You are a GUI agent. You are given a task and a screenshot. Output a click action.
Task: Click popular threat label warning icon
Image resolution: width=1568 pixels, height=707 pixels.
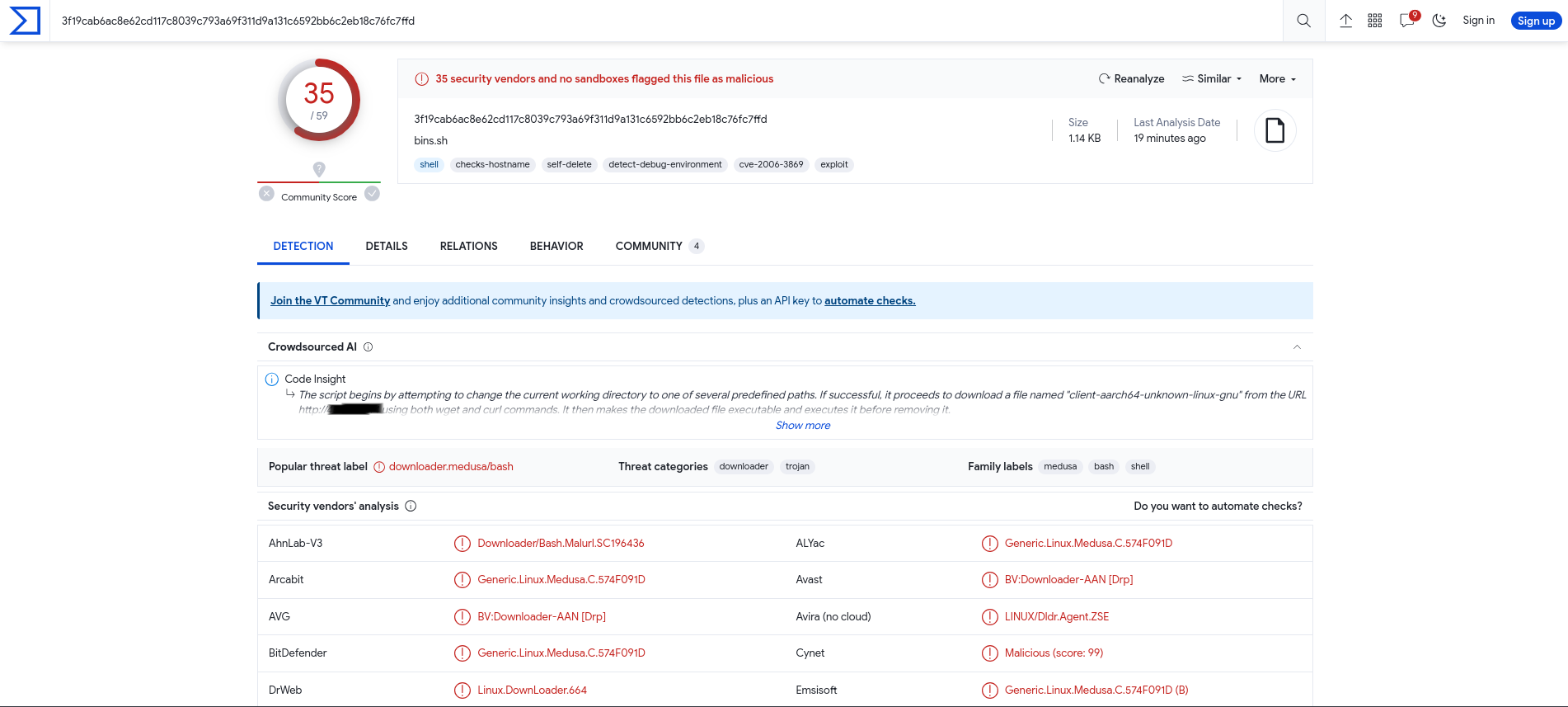tap(379, 467)
